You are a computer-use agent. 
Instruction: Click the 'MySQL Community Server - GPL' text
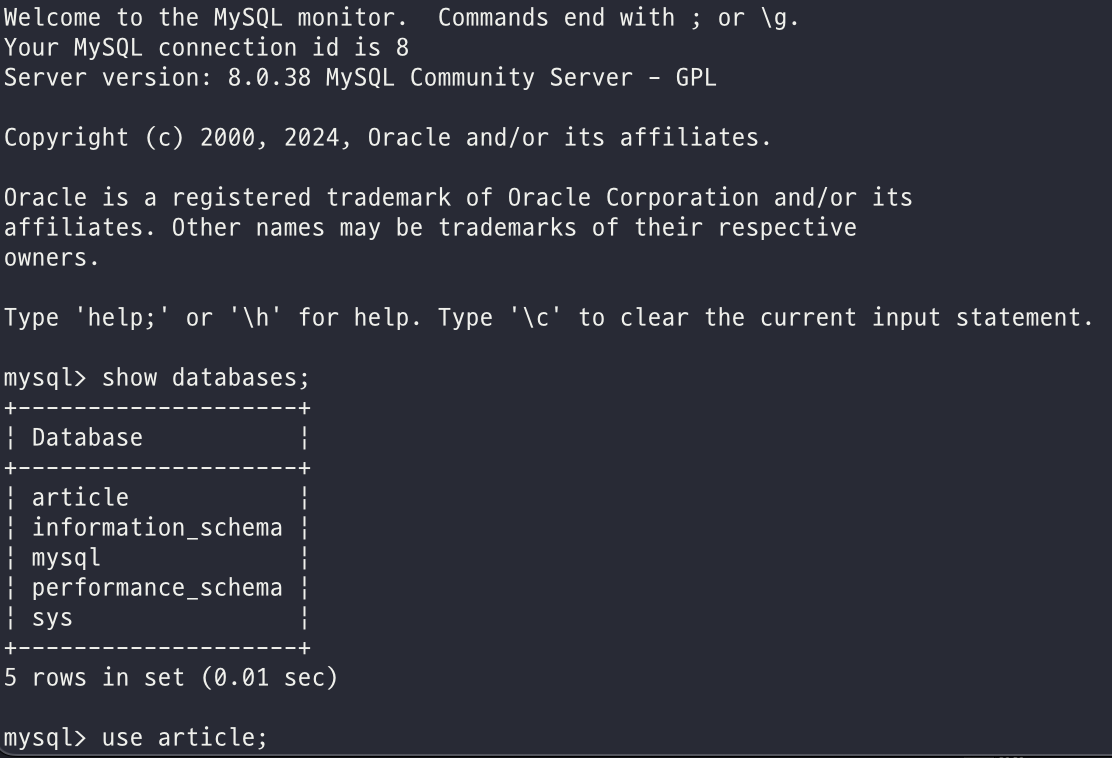tap(521, 78)
